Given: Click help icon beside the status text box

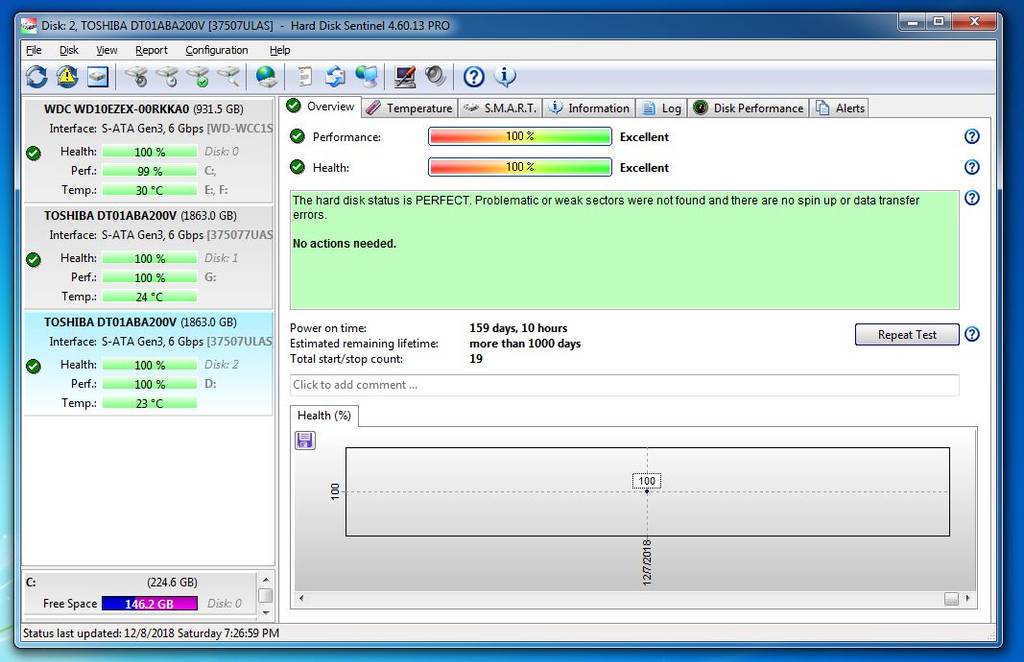Looking at the screenshot, I should pyautogui.click(x=972, y=198).
